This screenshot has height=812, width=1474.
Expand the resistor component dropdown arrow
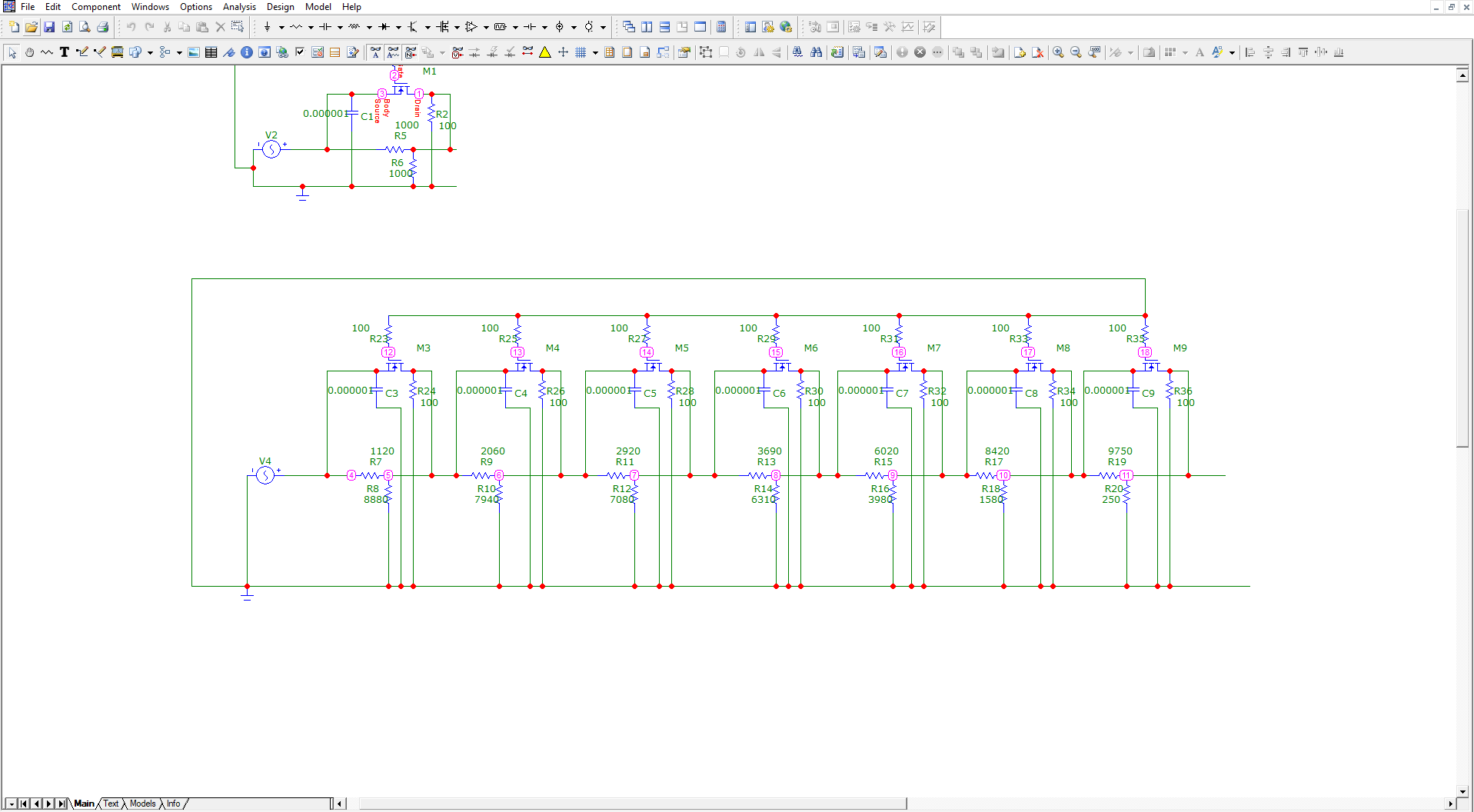pyautogui.click(x=311, y=27)
